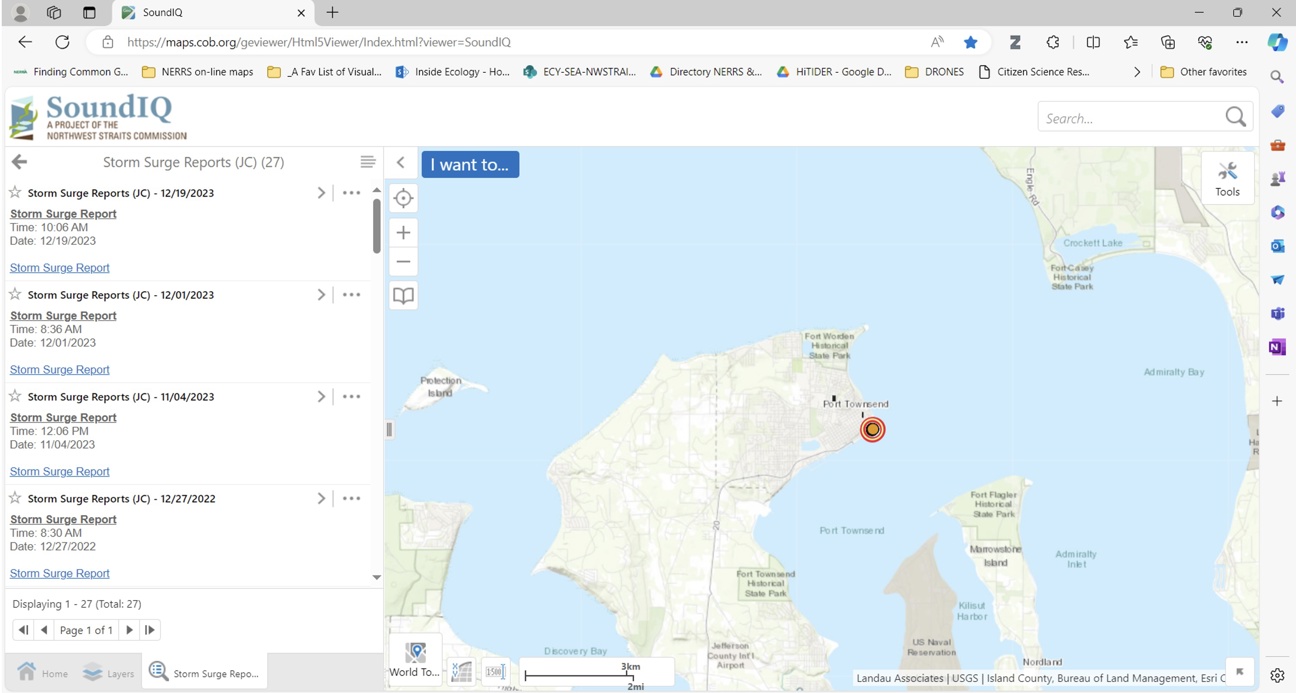
Task: Star the 12/19/2023 storm surge report
Action: [x=15, y=192]
